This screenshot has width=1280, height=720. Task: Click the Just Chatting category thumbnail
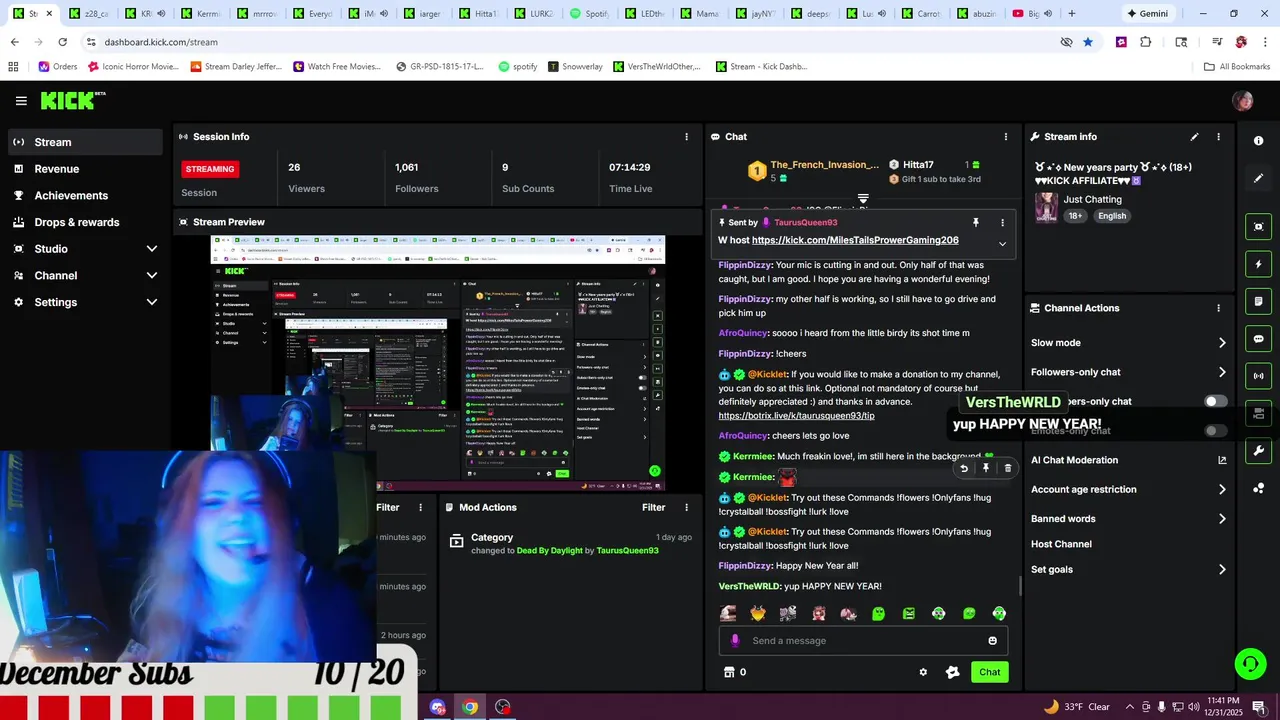pyautogui.click(x=1046, y=207)
